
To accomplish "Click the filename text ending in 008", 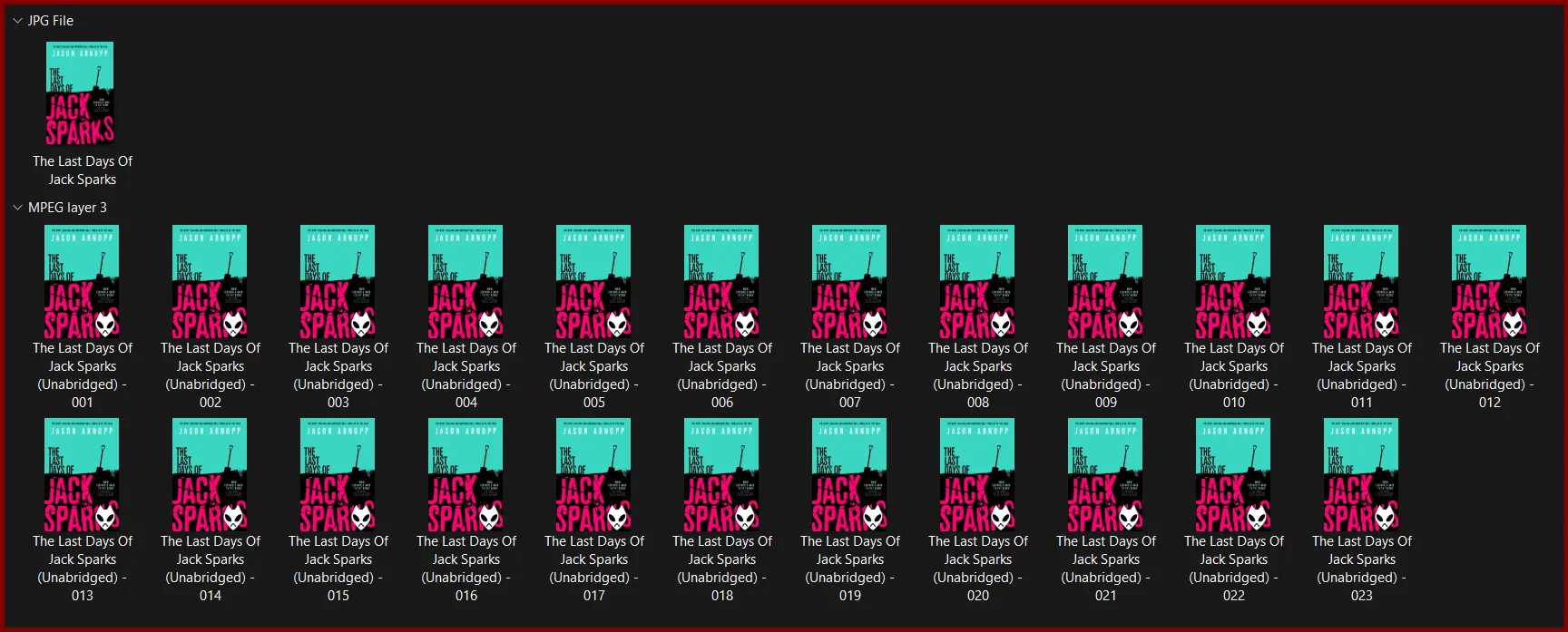I will (x=978, y=375).
